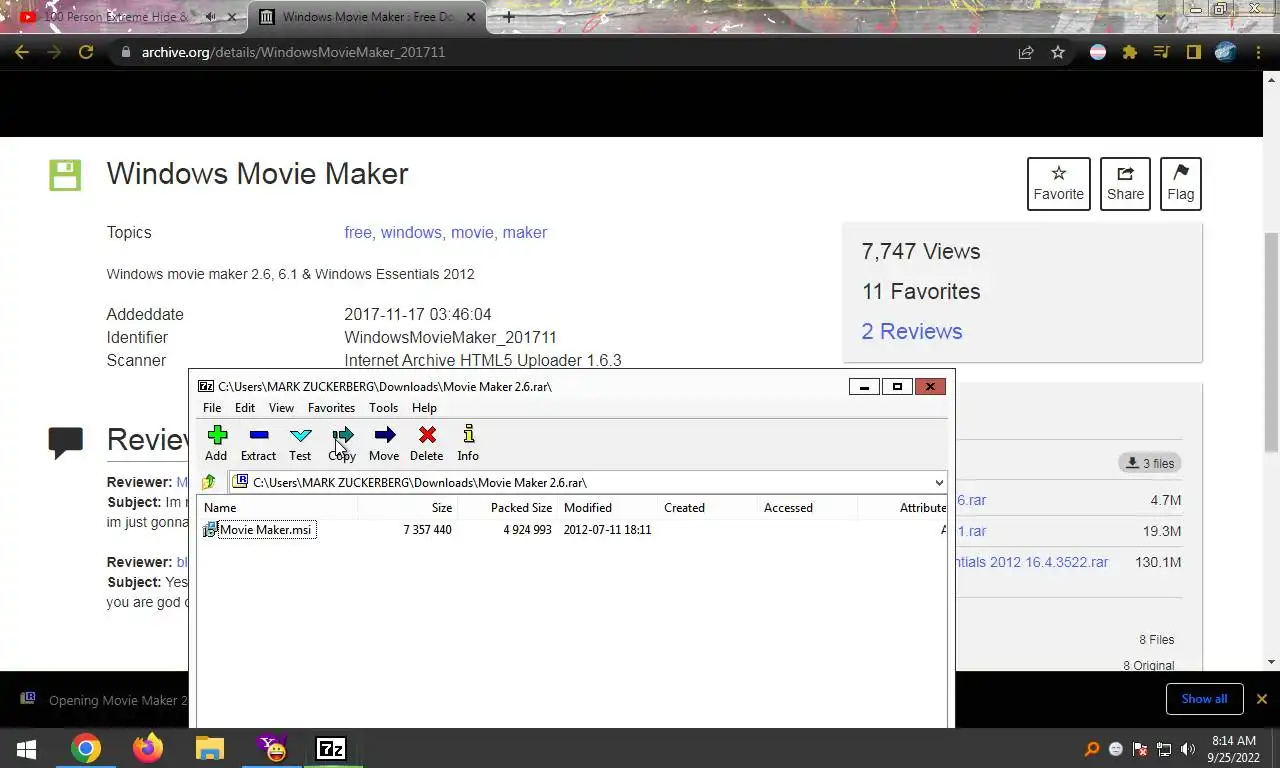The height and width of the screenshot is (768, 1280).
Task: Click the 'maker' topic link
Action: coord(525,232)
